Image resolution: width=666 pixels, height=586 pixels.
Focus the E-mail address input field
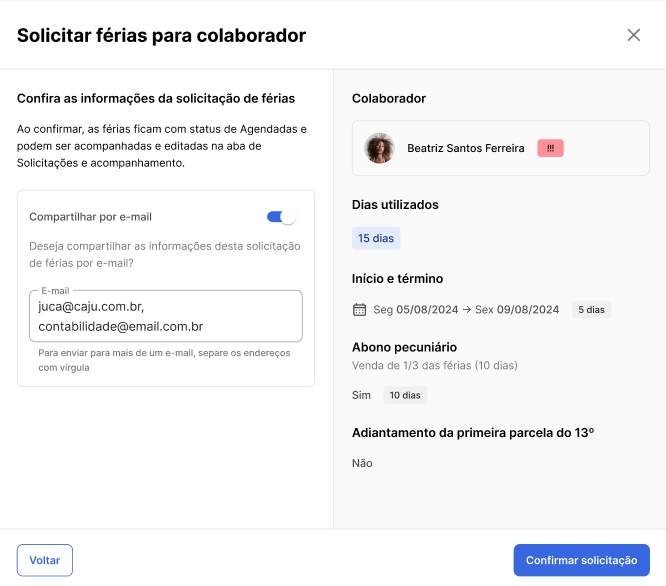(x=166, y=316)
